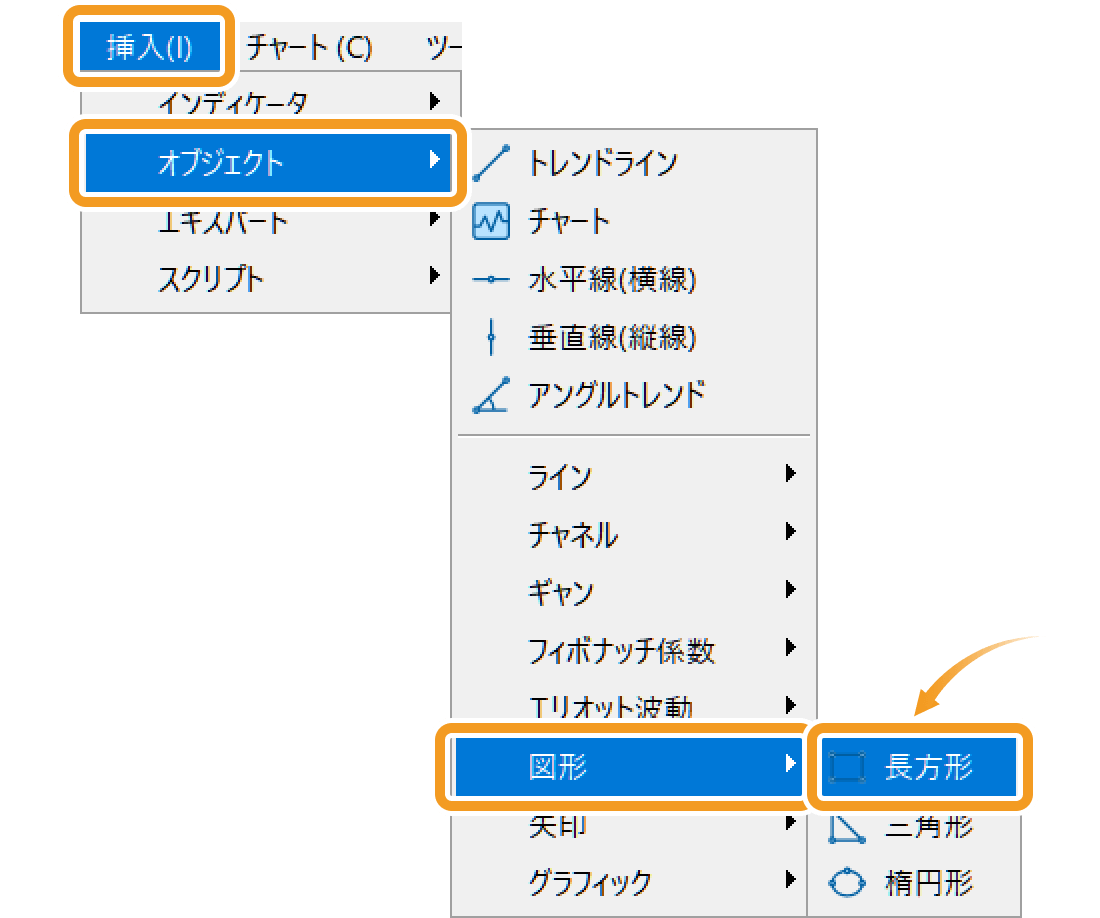Open the フィボナッチ係数 submenu
Screen dimensions: 1100x918
click(x=635, y=652)
